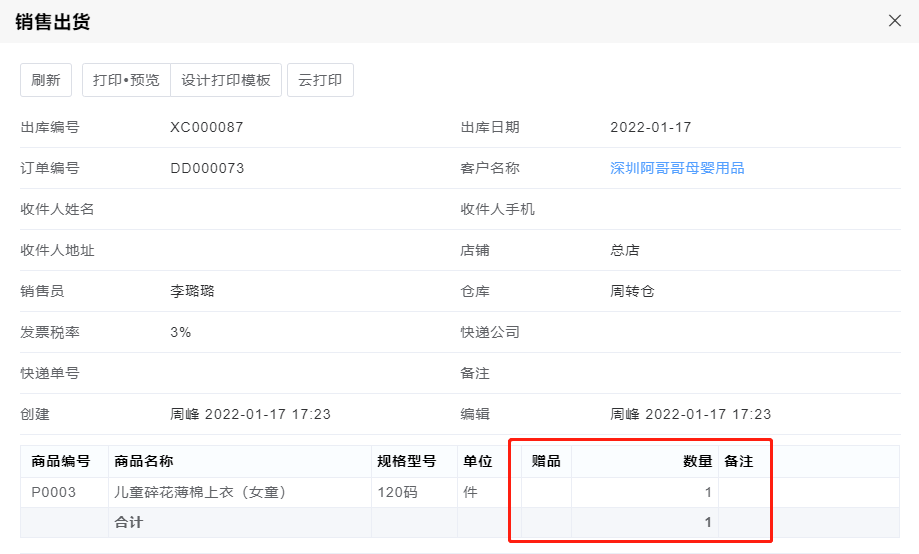Select product code cell P0003
The image size is (919, 554).
click(x=53, y=492)
